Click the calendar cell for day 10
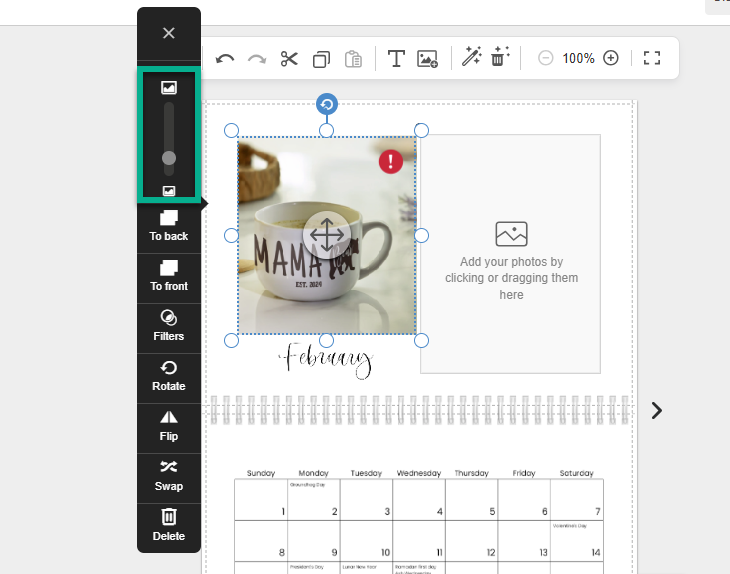 pos(366,541)
